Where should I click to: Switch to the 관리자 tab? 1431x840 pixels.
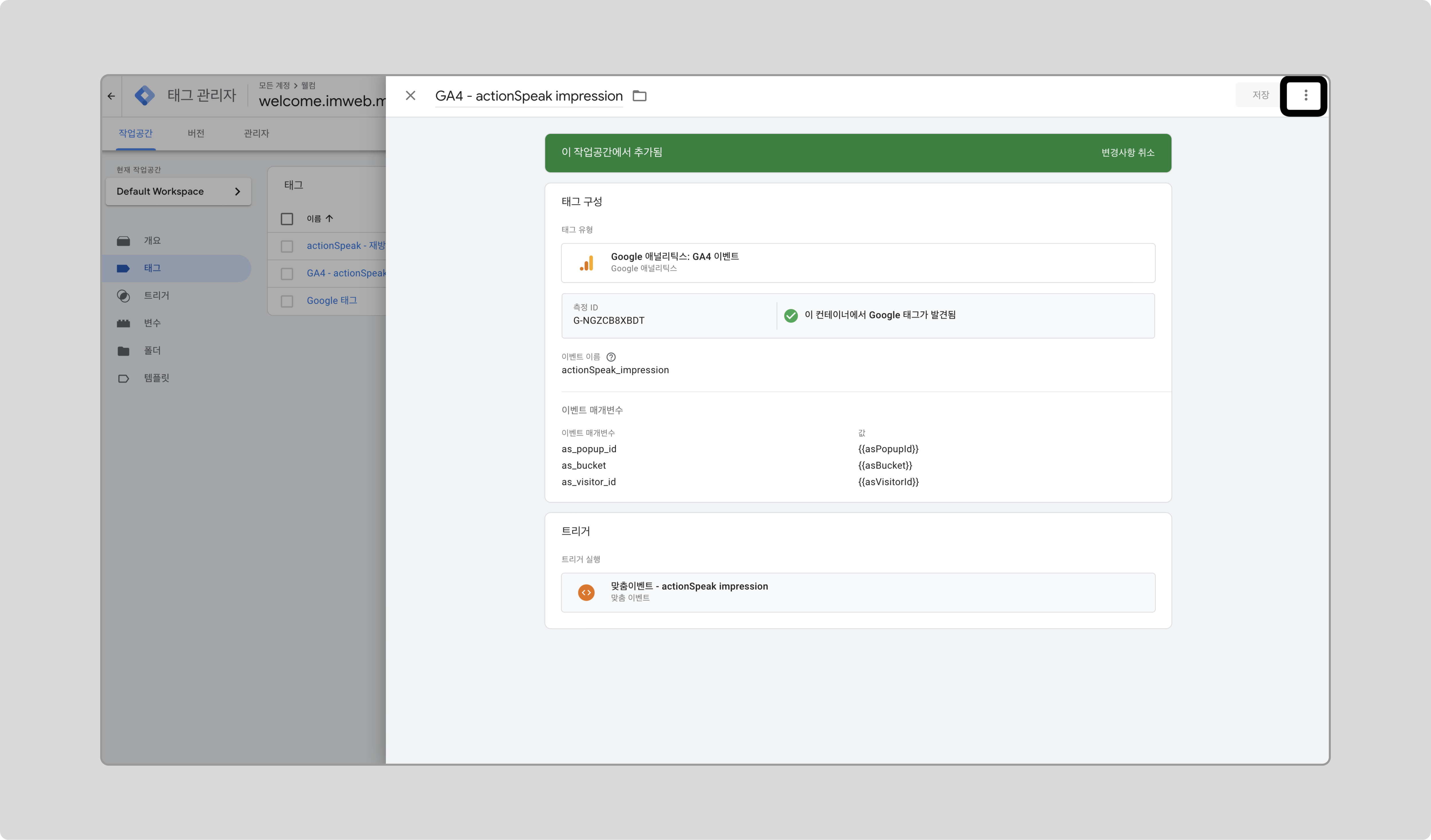(x=256, y=133)
